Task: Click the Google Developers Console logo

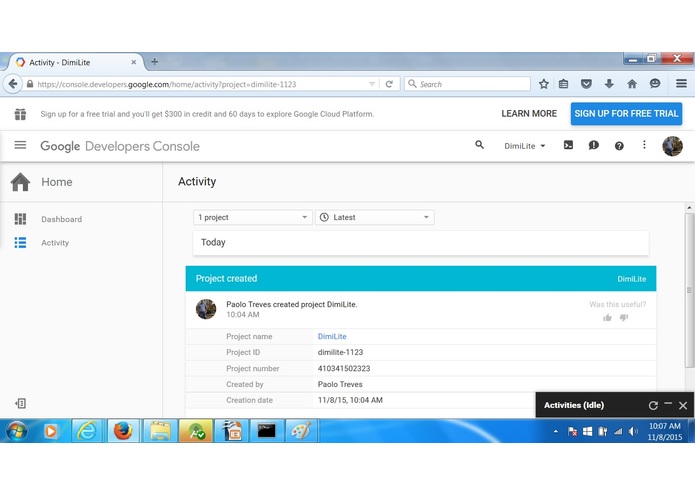Action: (120, 146)
